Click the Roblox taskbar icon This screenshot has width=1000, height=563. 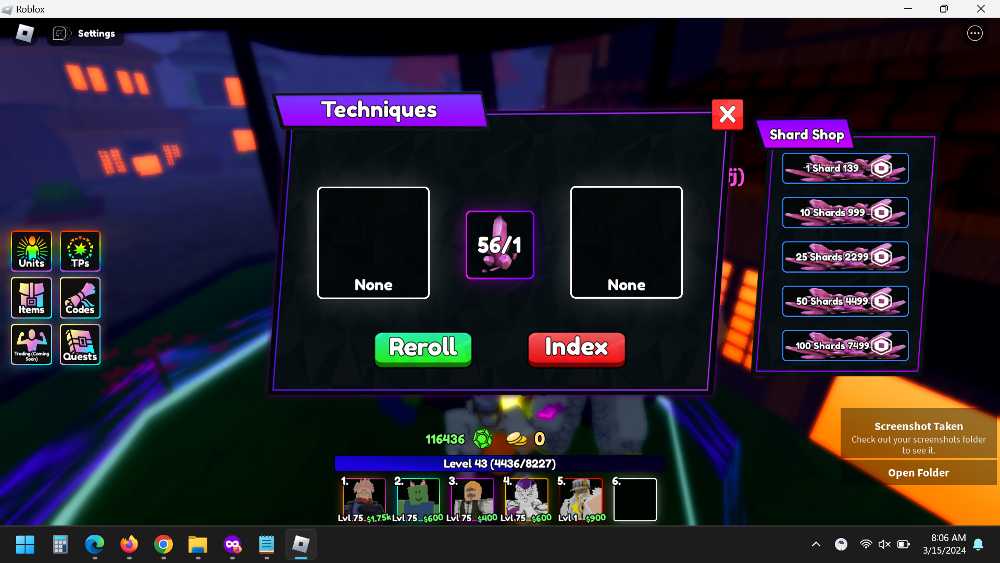pos(301,545)
